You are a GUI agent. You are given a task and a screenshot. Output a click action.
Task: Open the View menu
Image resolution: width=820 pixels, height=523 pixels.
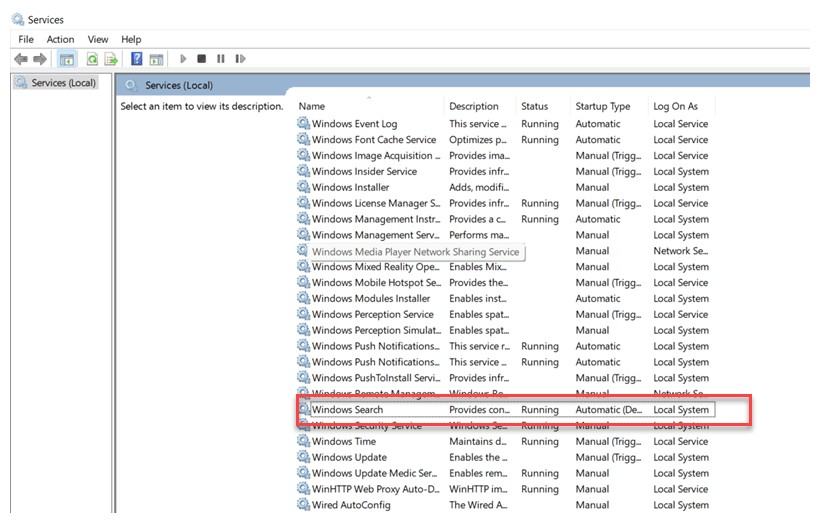point(98,39)
